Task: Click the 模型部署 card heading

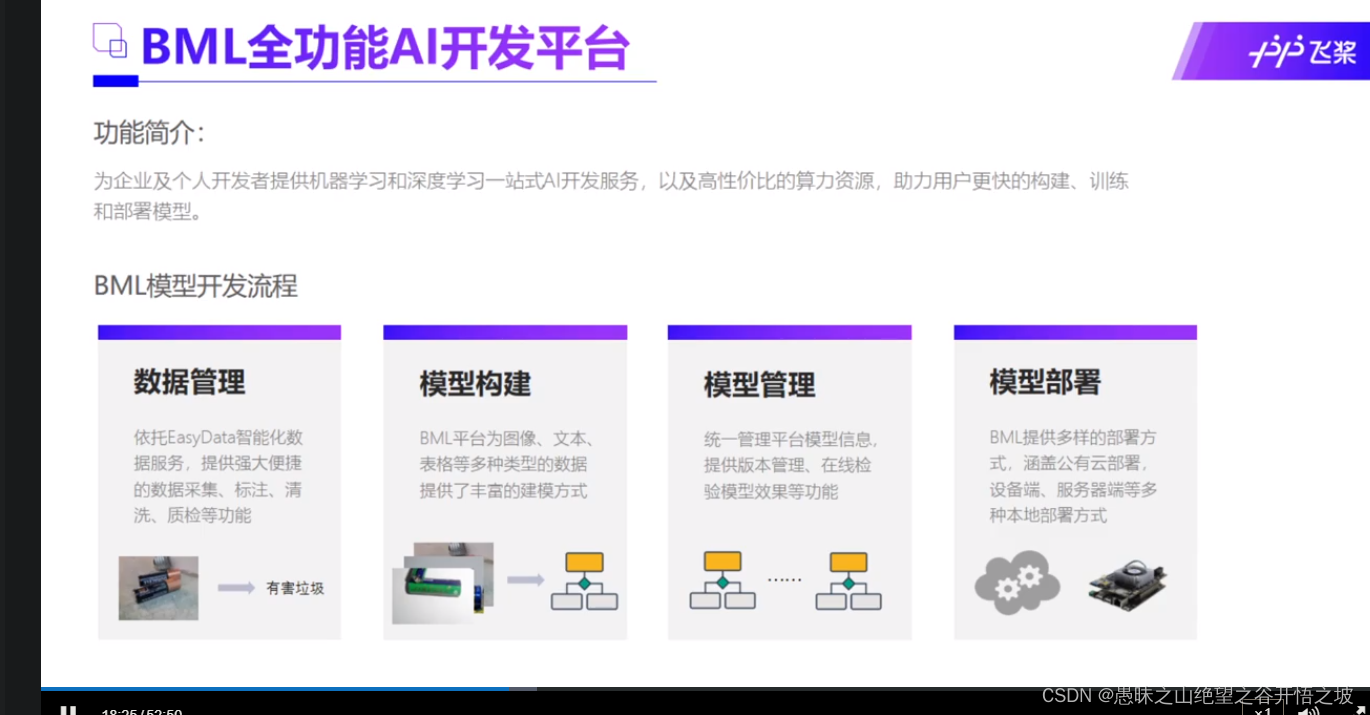Action: point(1045,382)
